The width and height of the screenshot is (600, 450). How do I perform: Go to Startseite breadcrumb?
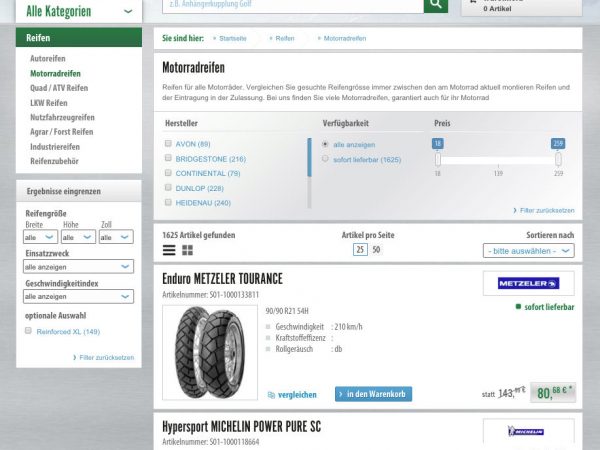(233, 38)
